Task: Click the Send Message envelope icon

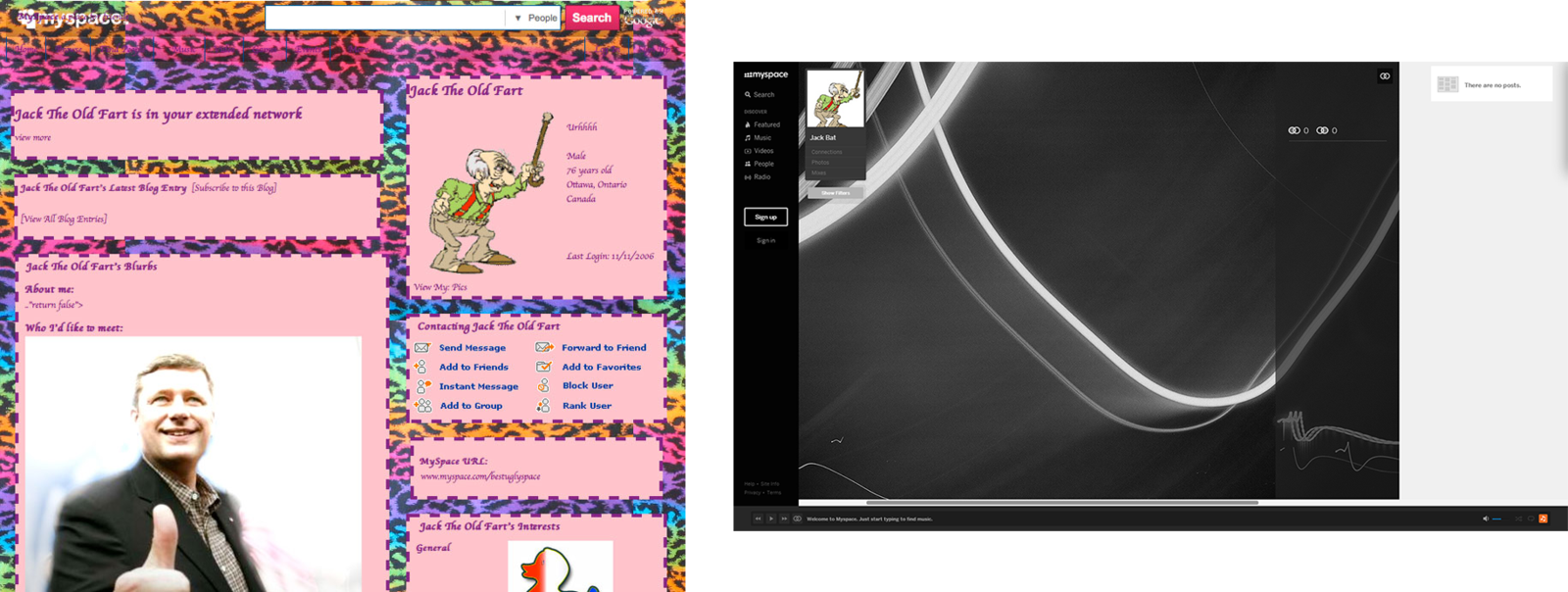Action: point(422,348)
